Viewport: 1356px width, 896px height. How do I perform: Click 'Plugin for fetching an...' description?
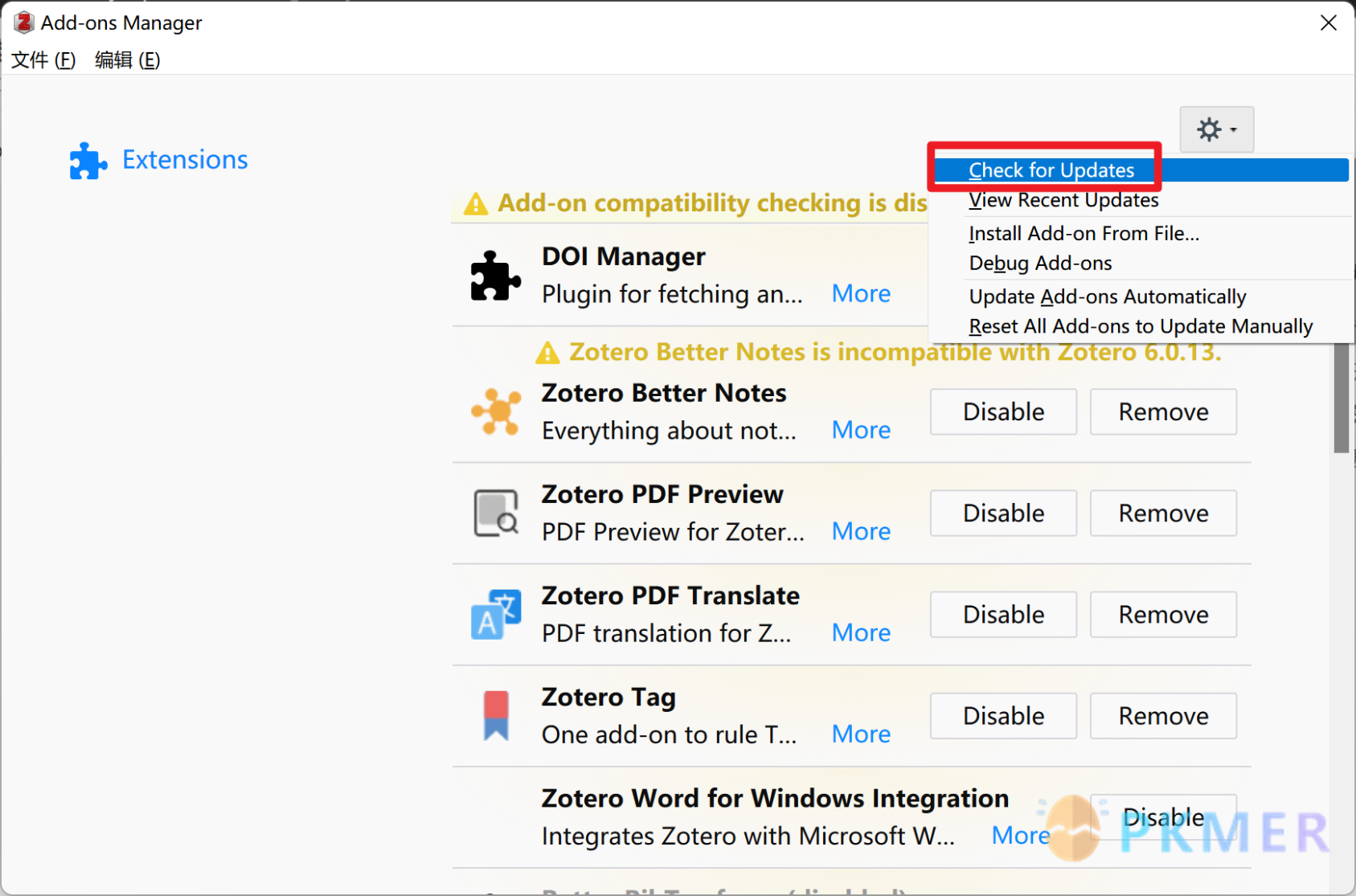coord(672,294)
